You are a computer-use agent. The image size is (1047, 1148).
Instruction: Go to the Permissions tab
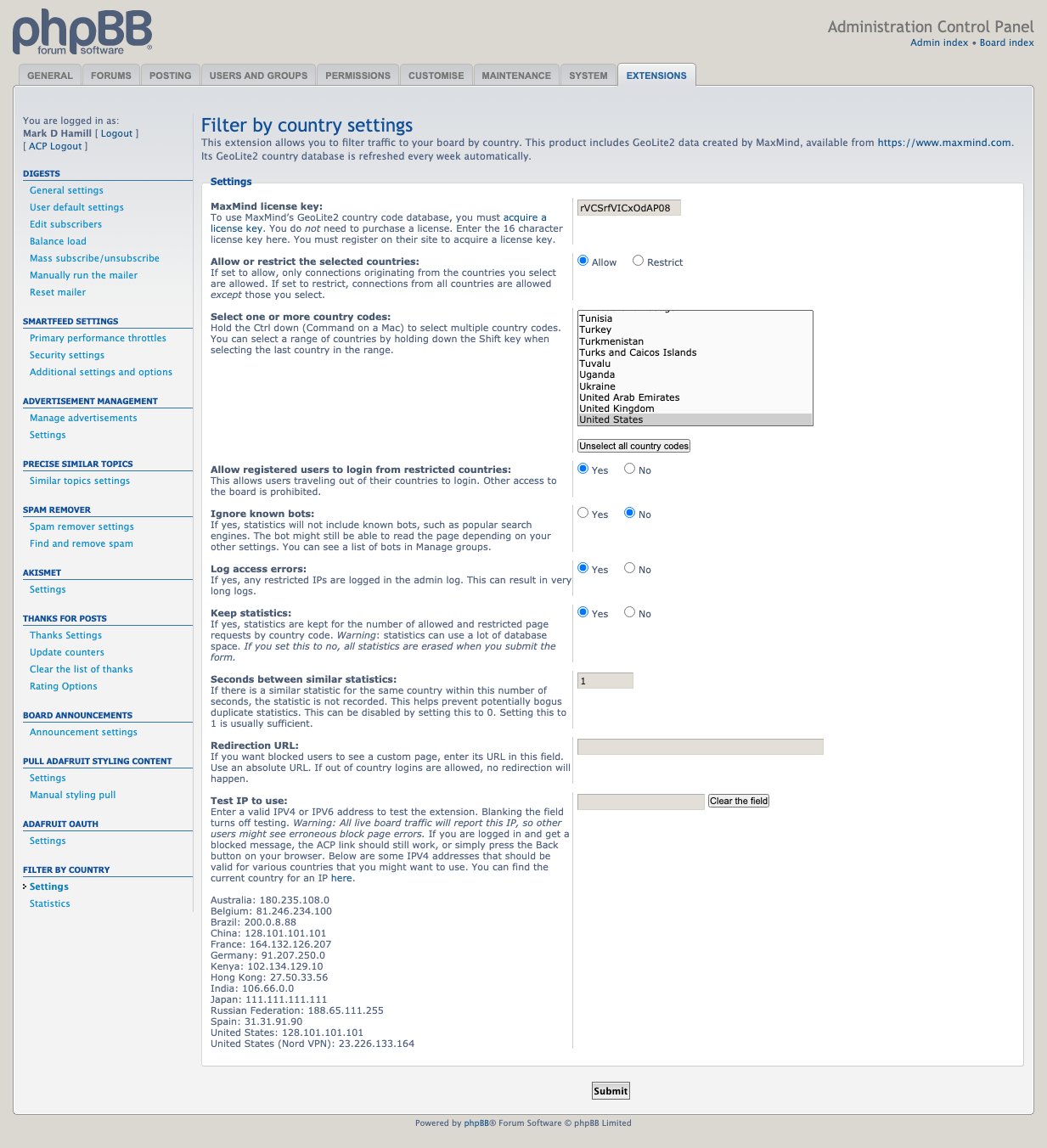[358, 76]
